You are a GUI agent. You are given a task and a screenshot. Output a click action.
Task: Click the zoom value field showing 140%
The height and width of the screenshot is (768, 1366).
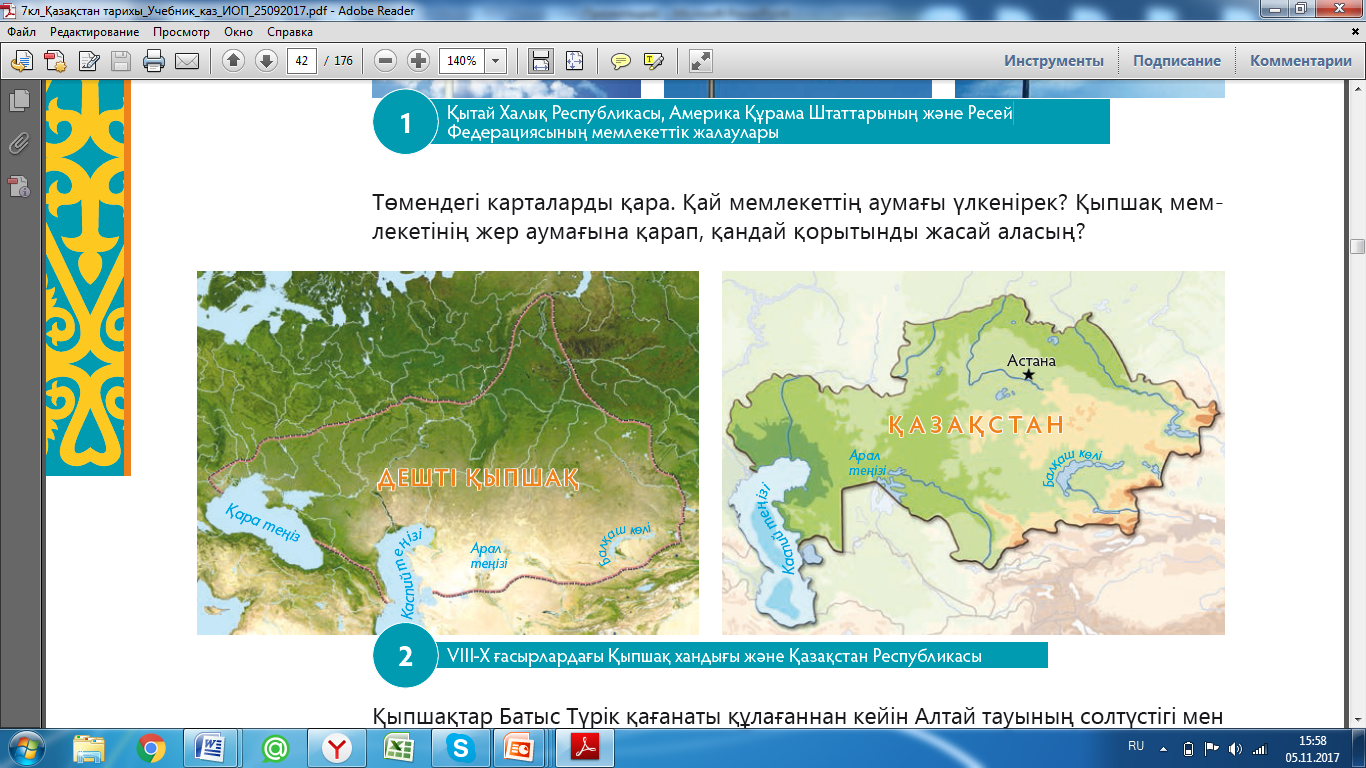tap(462, 61)
